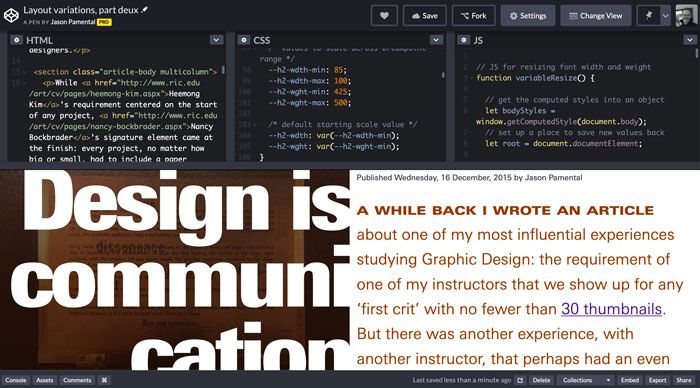Collapse the fold arrow at JS function line
Viewport: 700px width, 388px height.
click(x=471, y=78)
